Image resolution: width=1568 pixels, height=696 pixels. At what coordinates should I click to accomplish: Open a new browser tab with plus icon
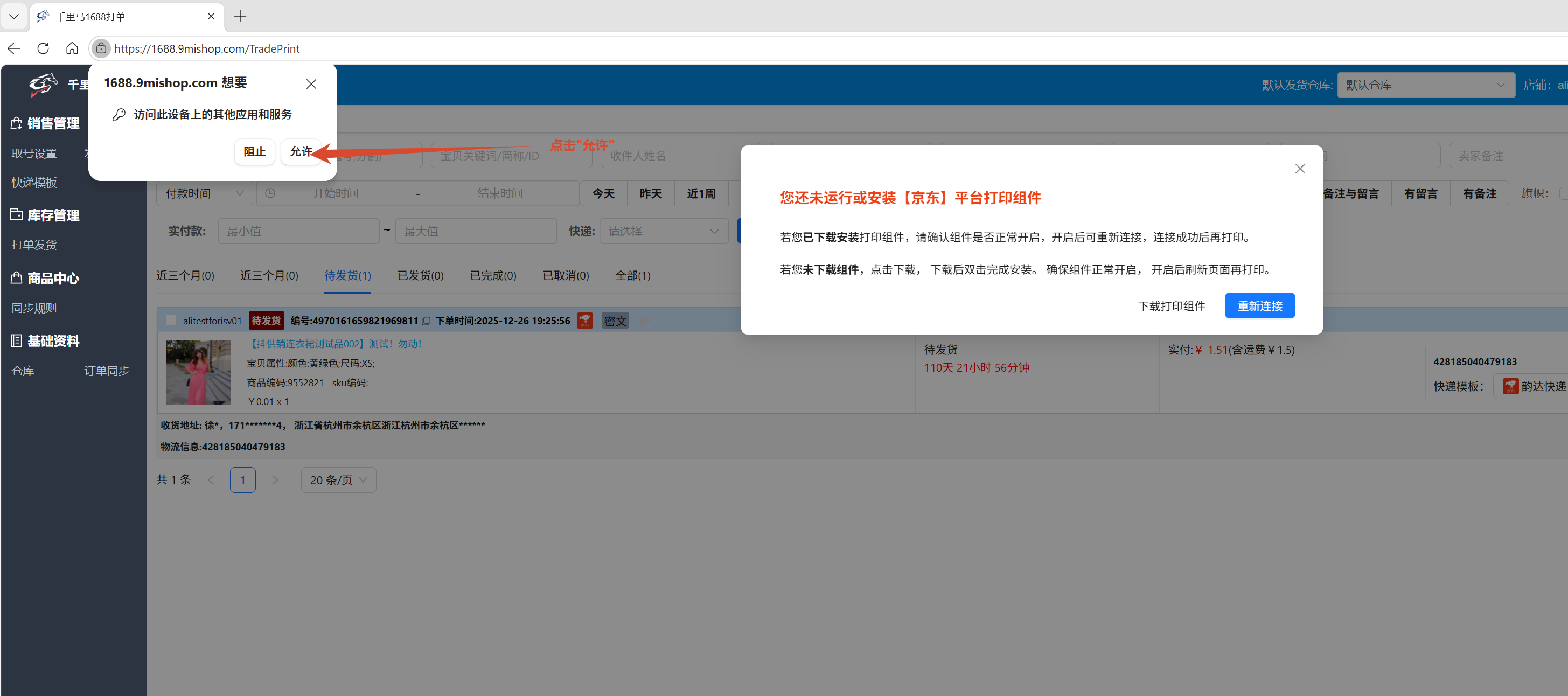click(x=240, y=17)
